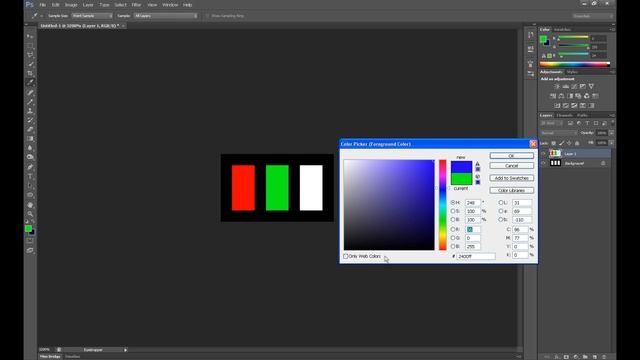The width and height of the screenshot is (640, 360).
Task: Click Color Libraries button
Action: coord(511,191)
